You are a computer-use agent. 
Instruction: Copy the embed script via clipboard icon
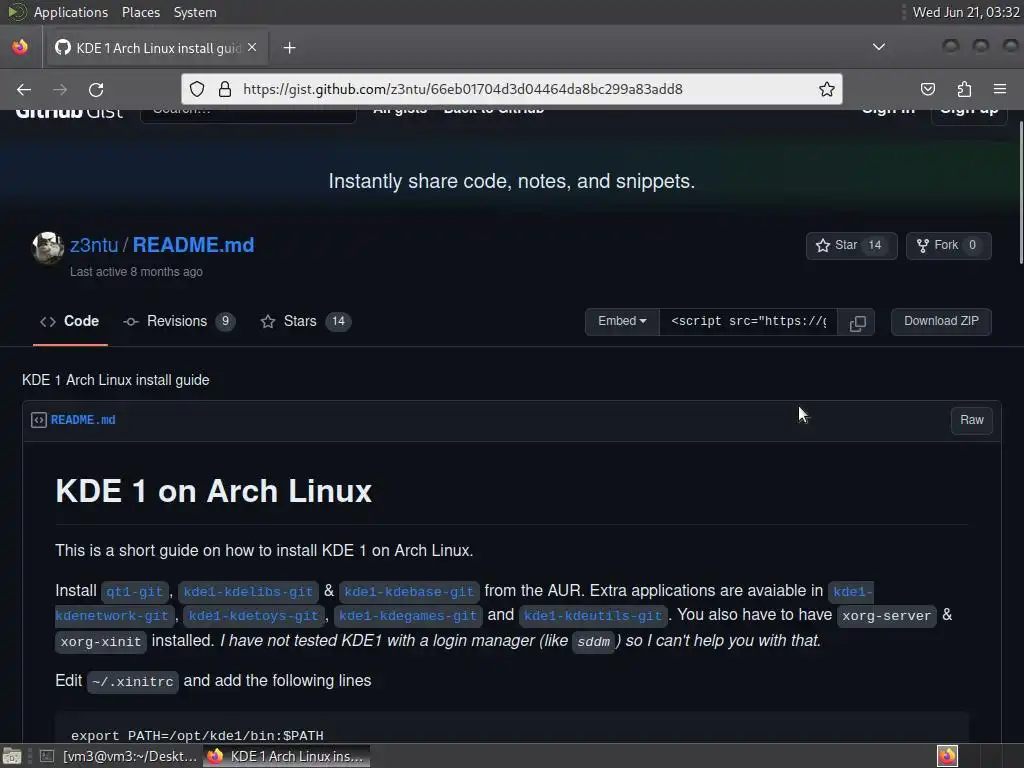coord(857,323)
